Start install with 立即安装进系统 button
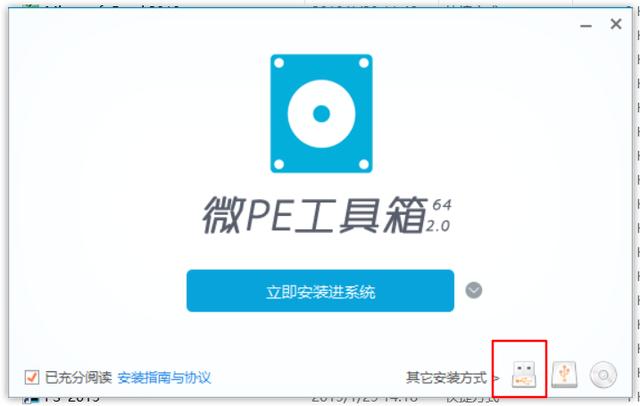The image size is (640, 406). [x=320, y=291]
